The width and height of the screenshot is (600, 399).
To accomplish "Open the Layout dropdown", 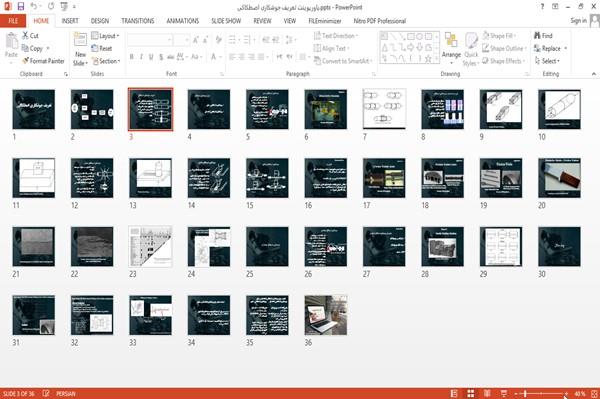I will (x=106, y=36).
